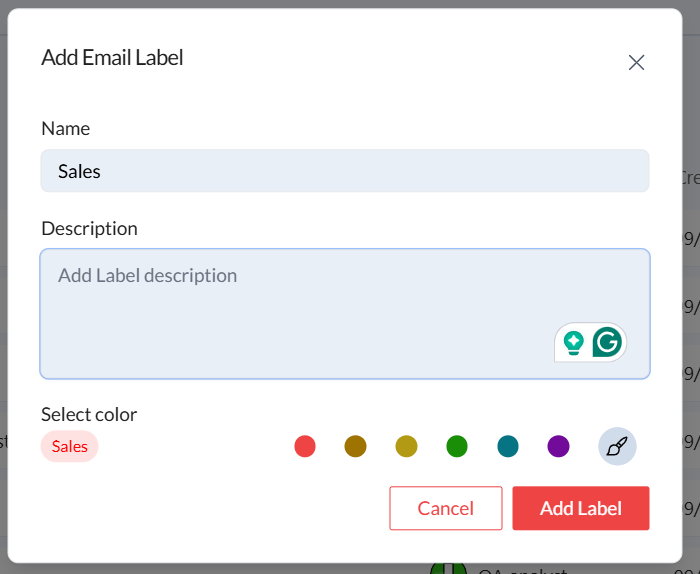Click the Add Email Label title
This screenshot has height=574, width=700.
point(112,57)
